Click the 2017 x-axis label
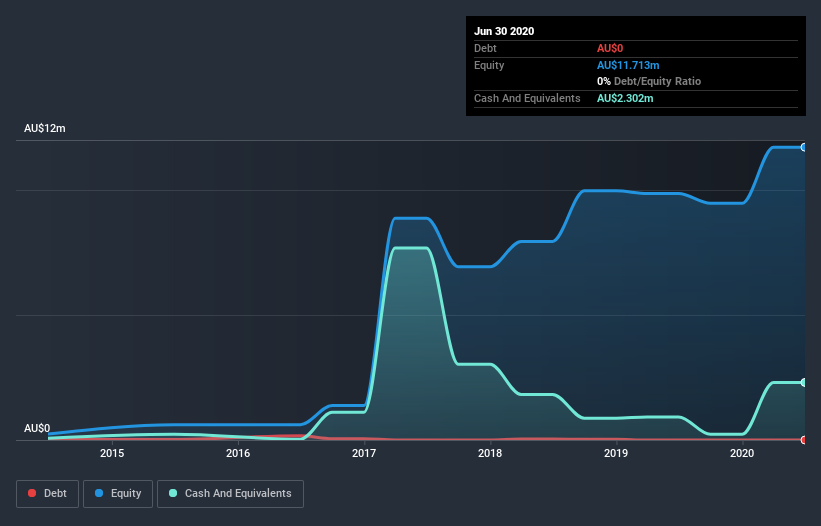Screen dimensions: 821x526 click(x=364, y=453)
